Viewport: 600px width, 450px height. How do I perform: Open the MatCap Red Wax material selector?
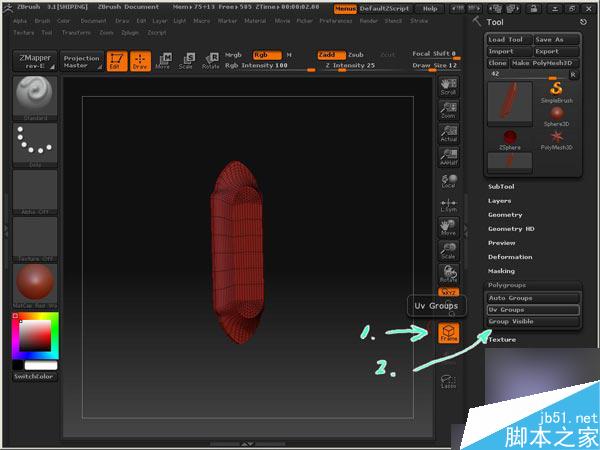35,286
